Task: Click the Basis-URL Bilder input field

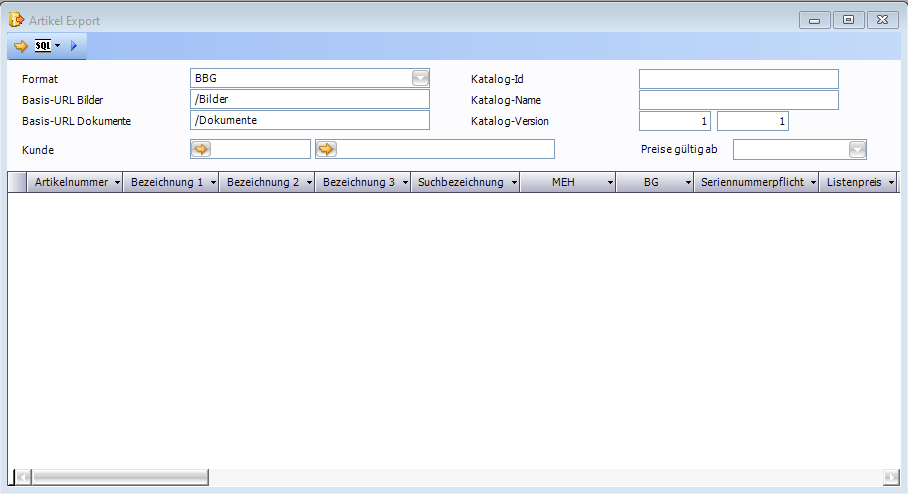Action: click(x=309, y=99)
